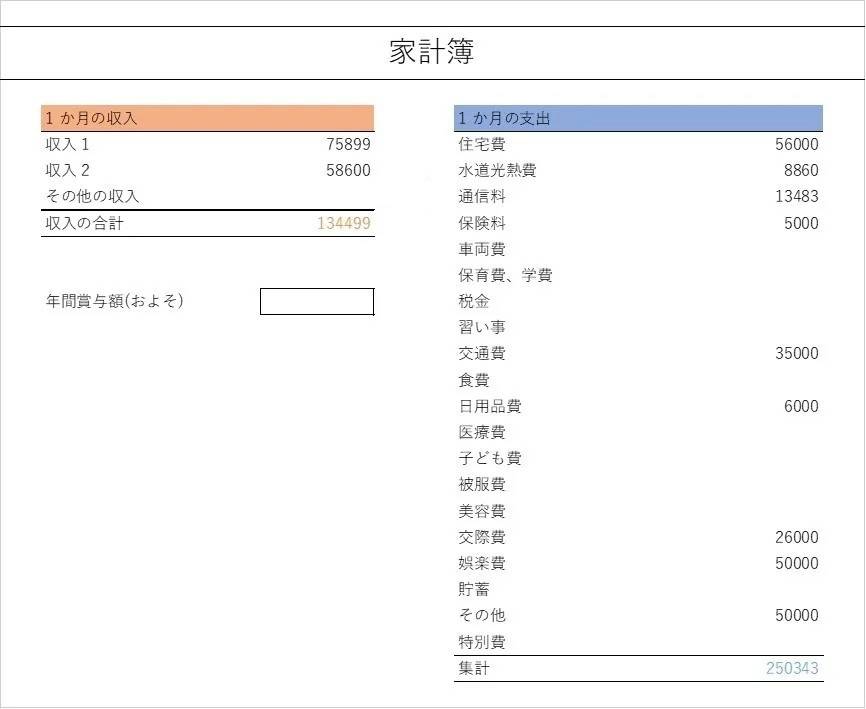Click the 交通費 label
Screen dimensions: 866x709
(482, 353)
